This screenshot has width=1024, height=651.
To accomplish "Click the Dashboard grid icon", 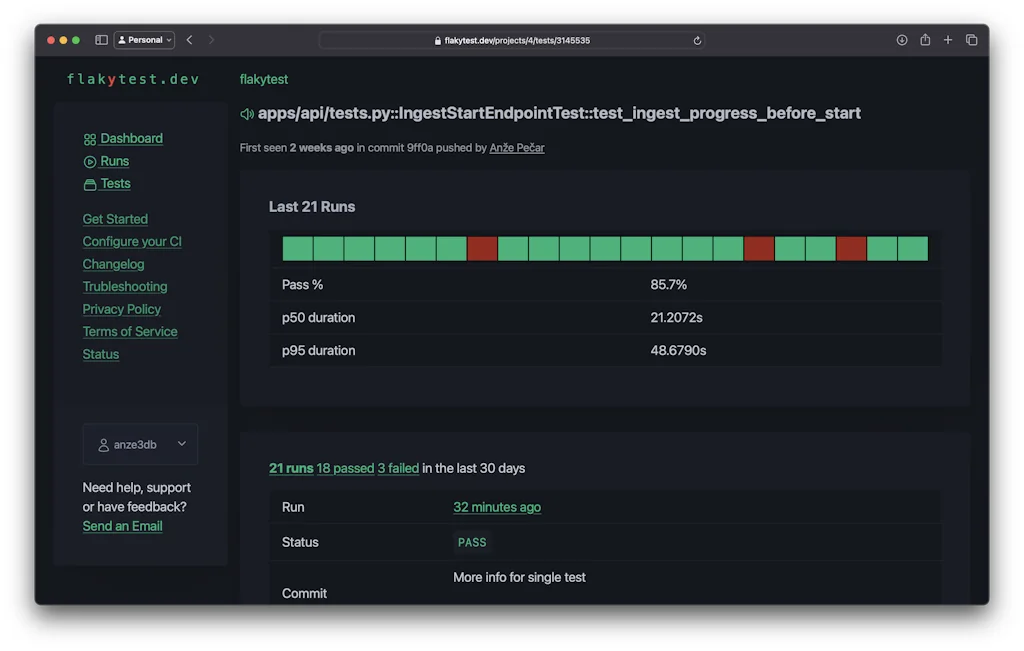I will coord(90,138).
